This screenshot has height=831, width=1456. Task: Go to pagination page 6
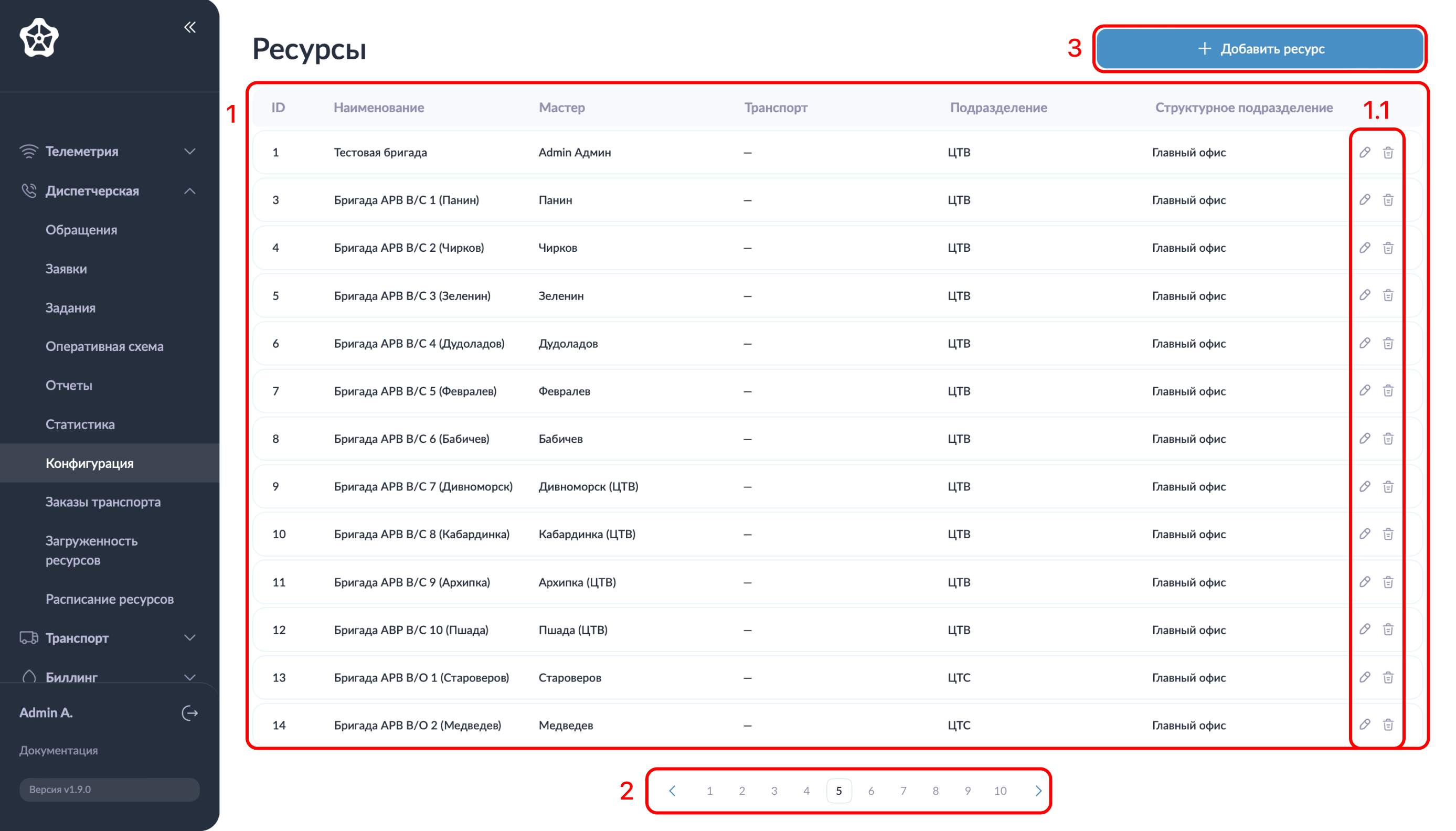(x=870, y=791)
